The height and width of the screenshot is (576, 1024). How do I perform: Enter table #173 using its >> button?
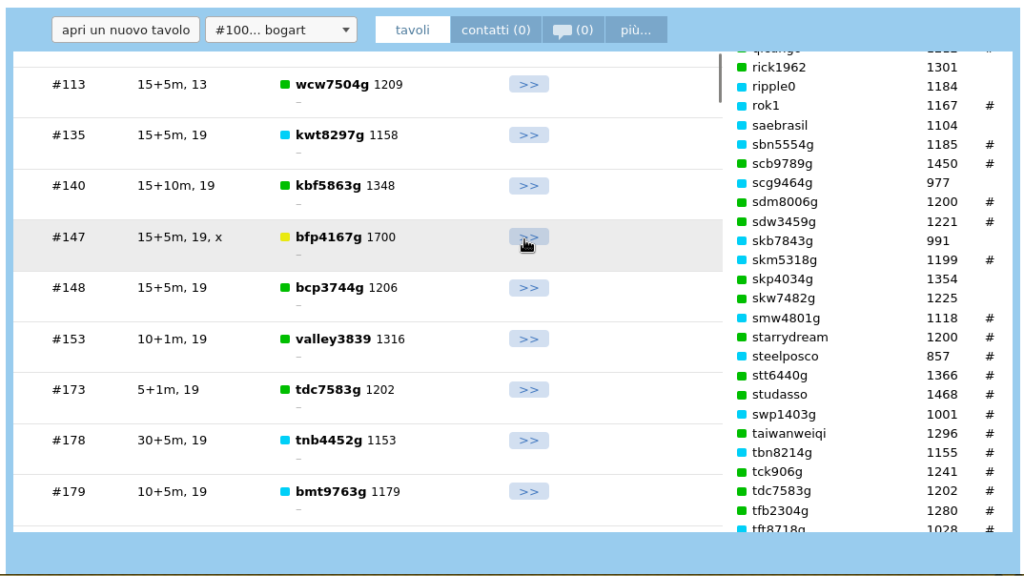[528, 390]
